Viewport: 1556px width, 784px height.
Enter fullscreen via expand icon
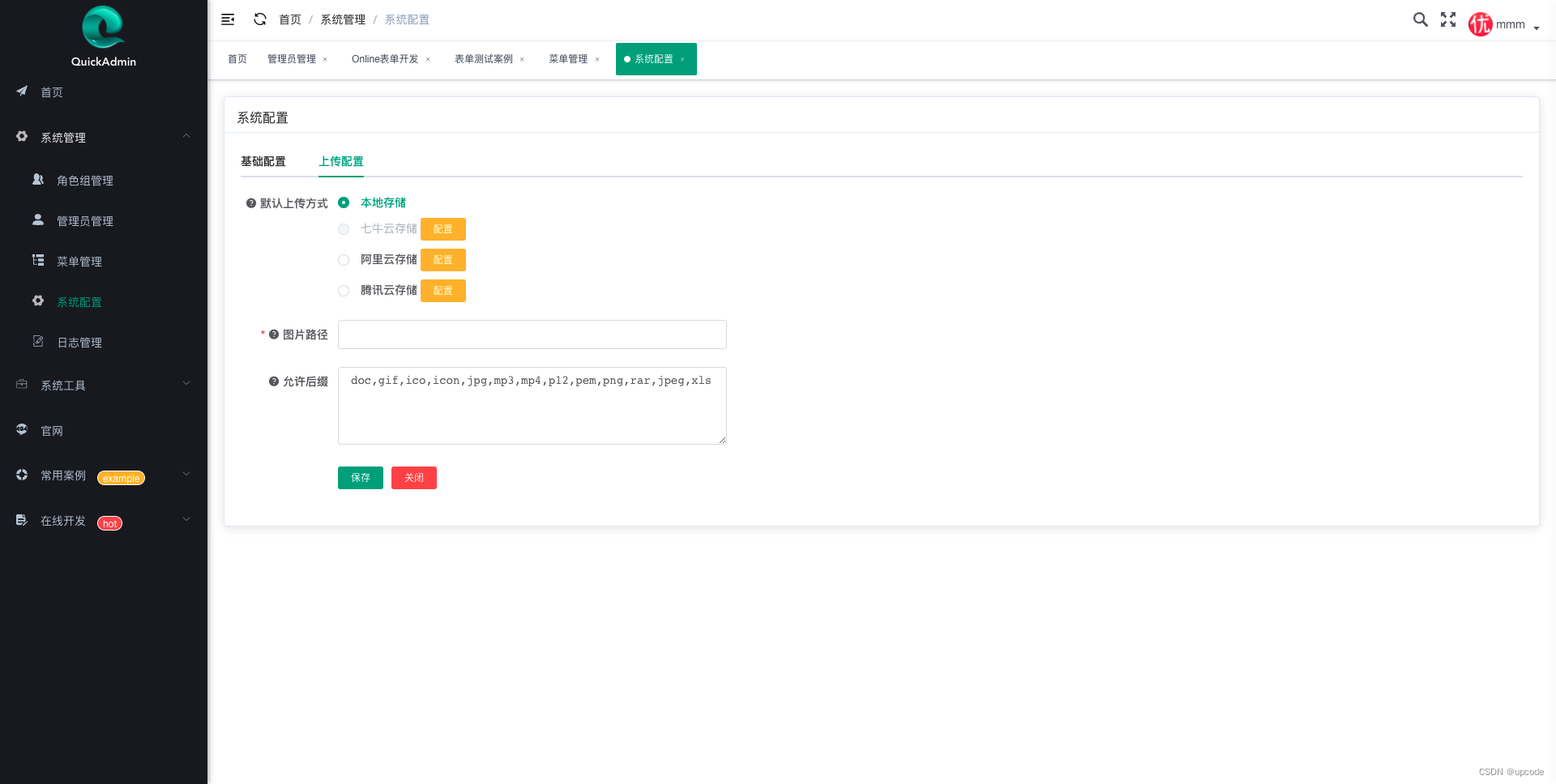pos(1447,19)
